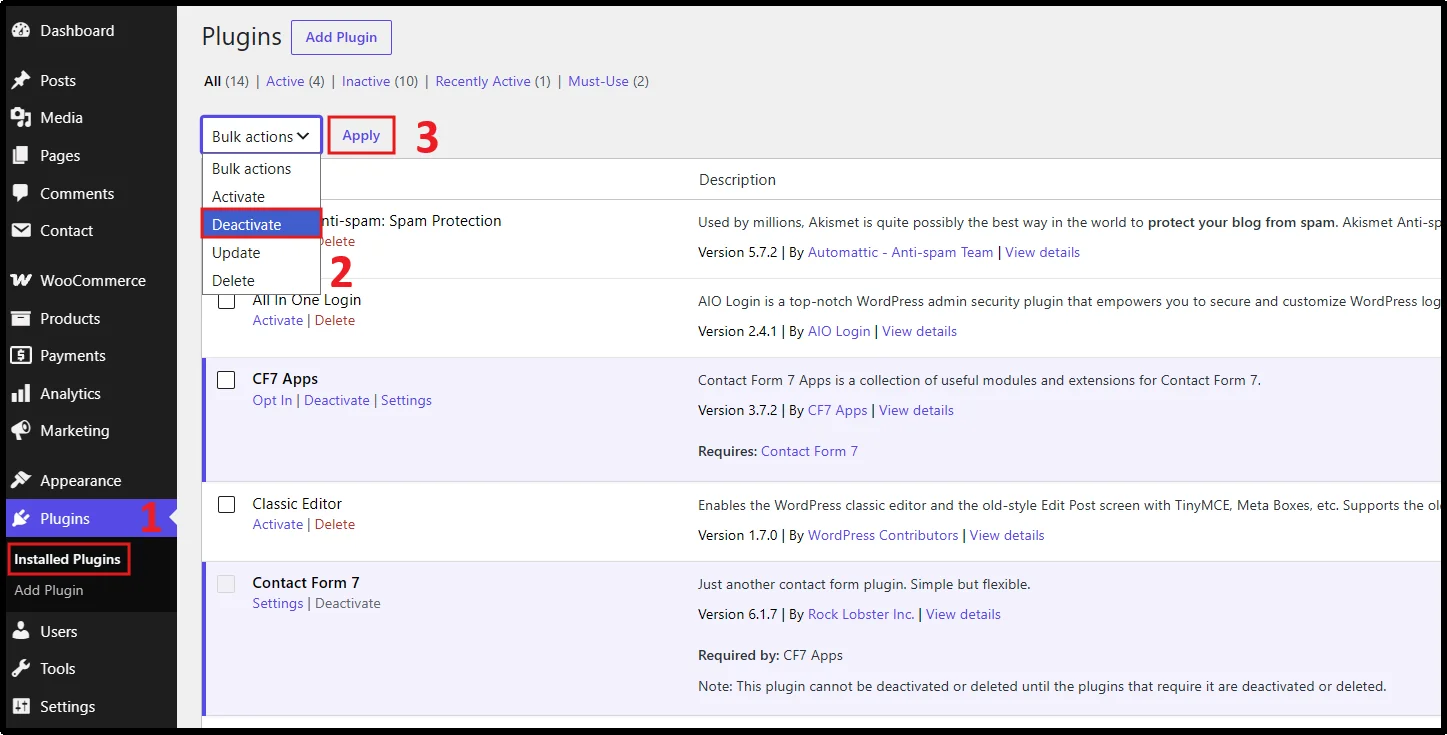The width and height of the screenshot is (1447, 735).
Task: Click the Plugins page heading
Action: [242, 37]
